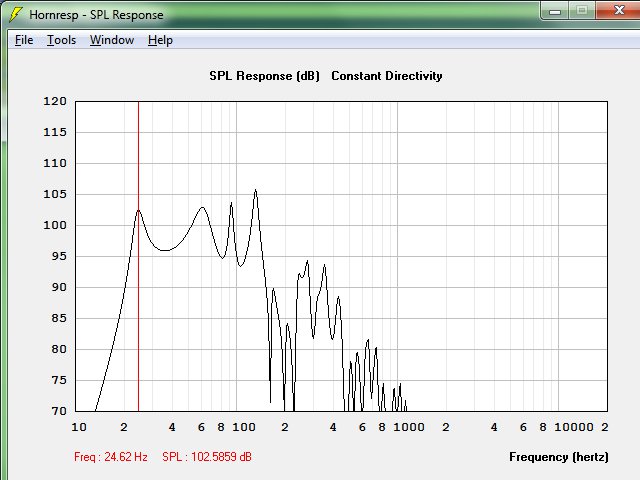The image size is (640, 480).
Task: Click the 80 label on the dB axis
Action: coord(59,349)
